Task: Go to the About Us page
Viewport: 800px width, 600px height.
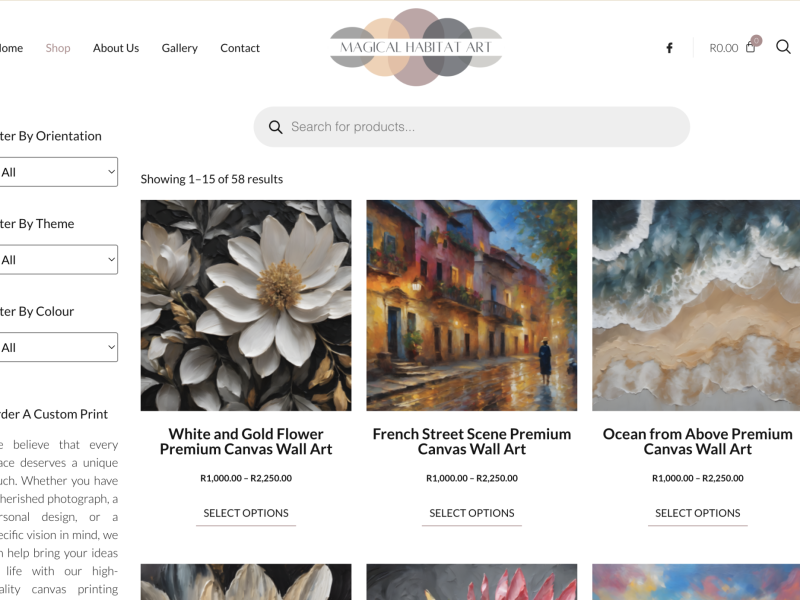Action: click(x=116, y=48)
